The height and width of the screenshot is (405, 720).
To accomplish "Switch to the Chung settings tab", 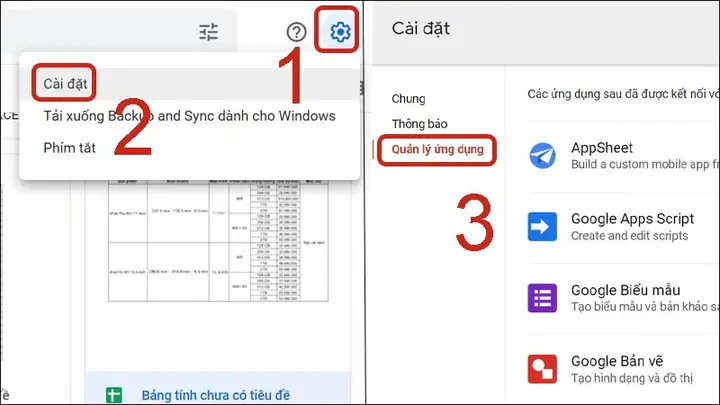I will [x=408, y=99].
